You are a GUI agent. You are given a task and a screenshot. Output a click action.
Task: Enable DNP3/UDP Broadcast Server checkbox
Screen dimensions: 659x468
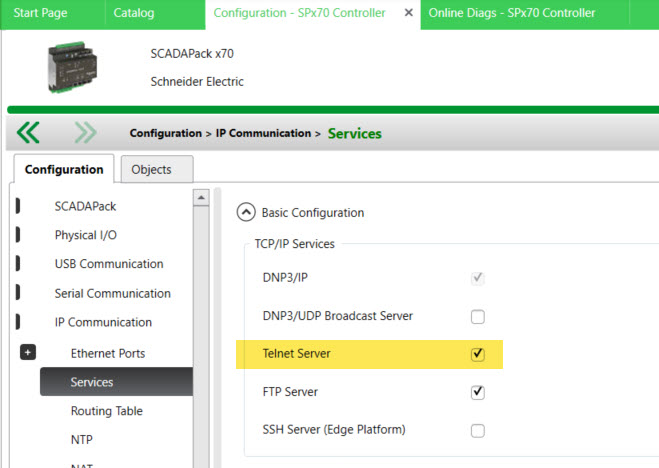click(x=477, y=316)
